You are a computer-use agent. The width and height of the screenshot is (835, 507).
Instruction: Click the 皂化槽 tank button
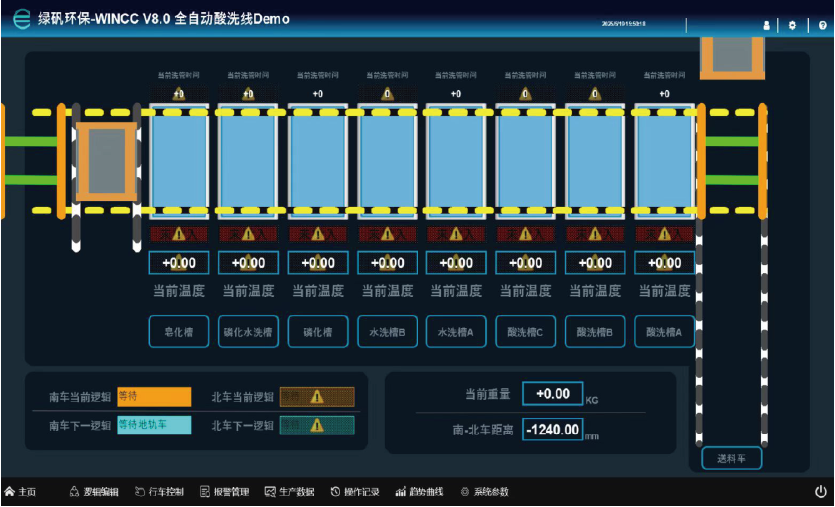coord(179,331)
